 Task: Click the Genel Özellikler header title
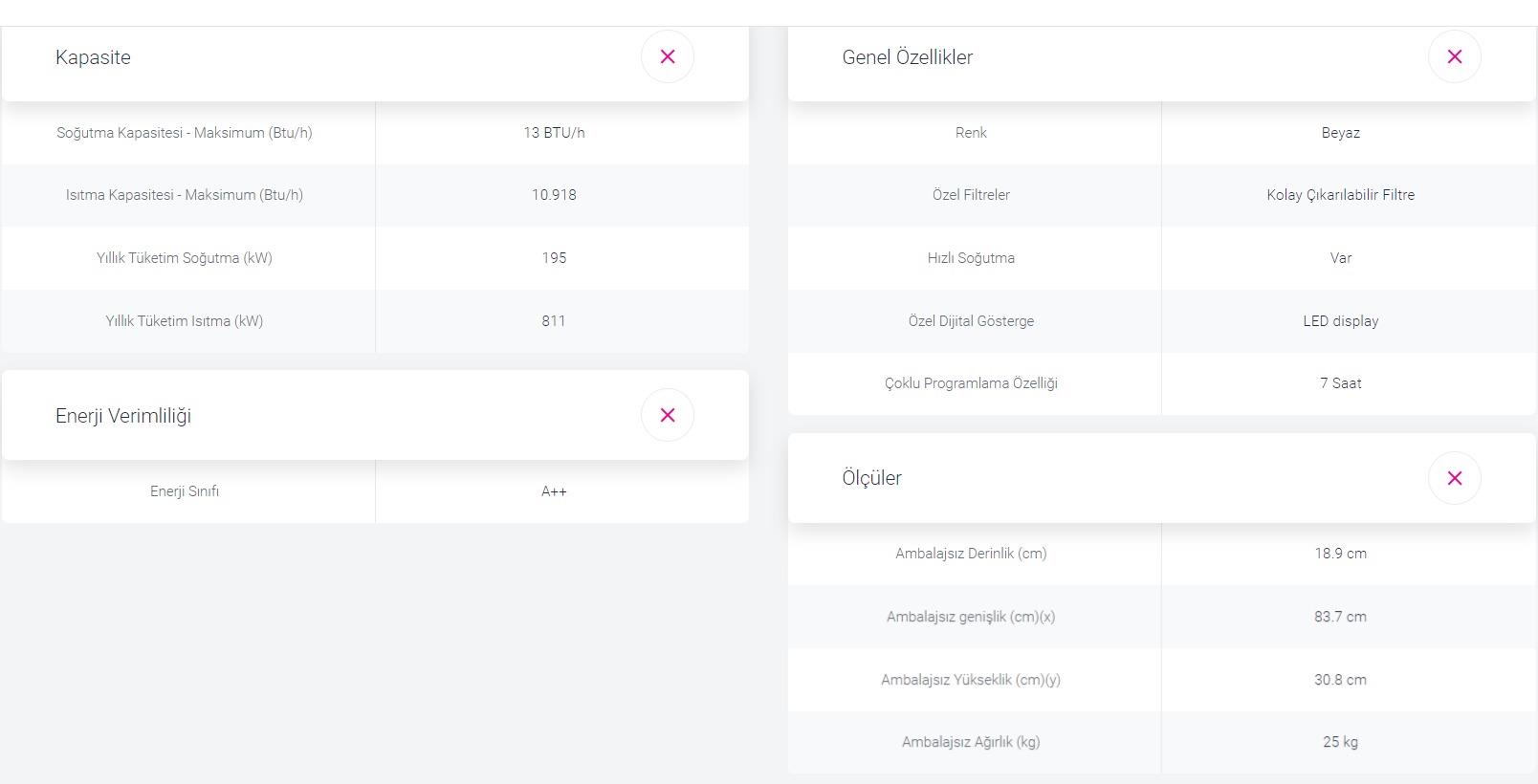907,57
